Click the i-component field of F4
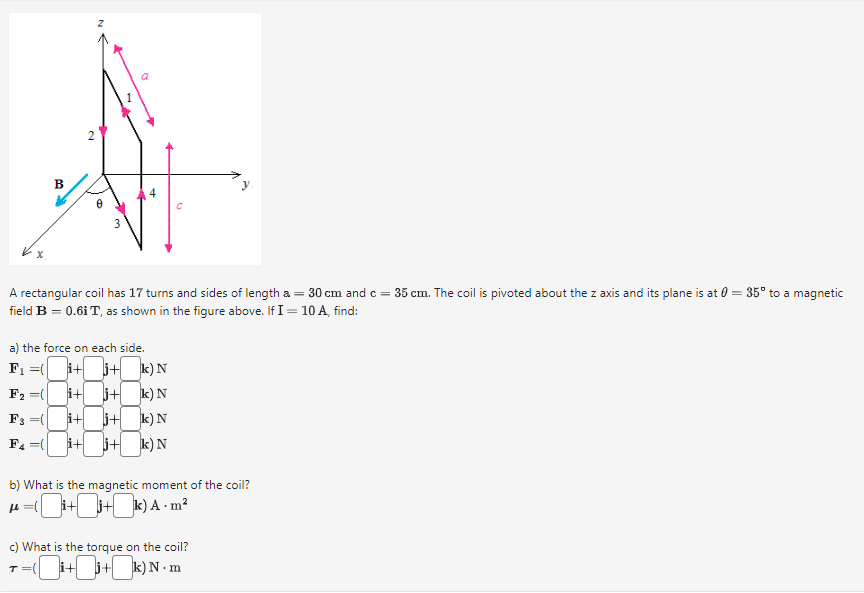This screenshot has height=593, width=864. (57, 443)
